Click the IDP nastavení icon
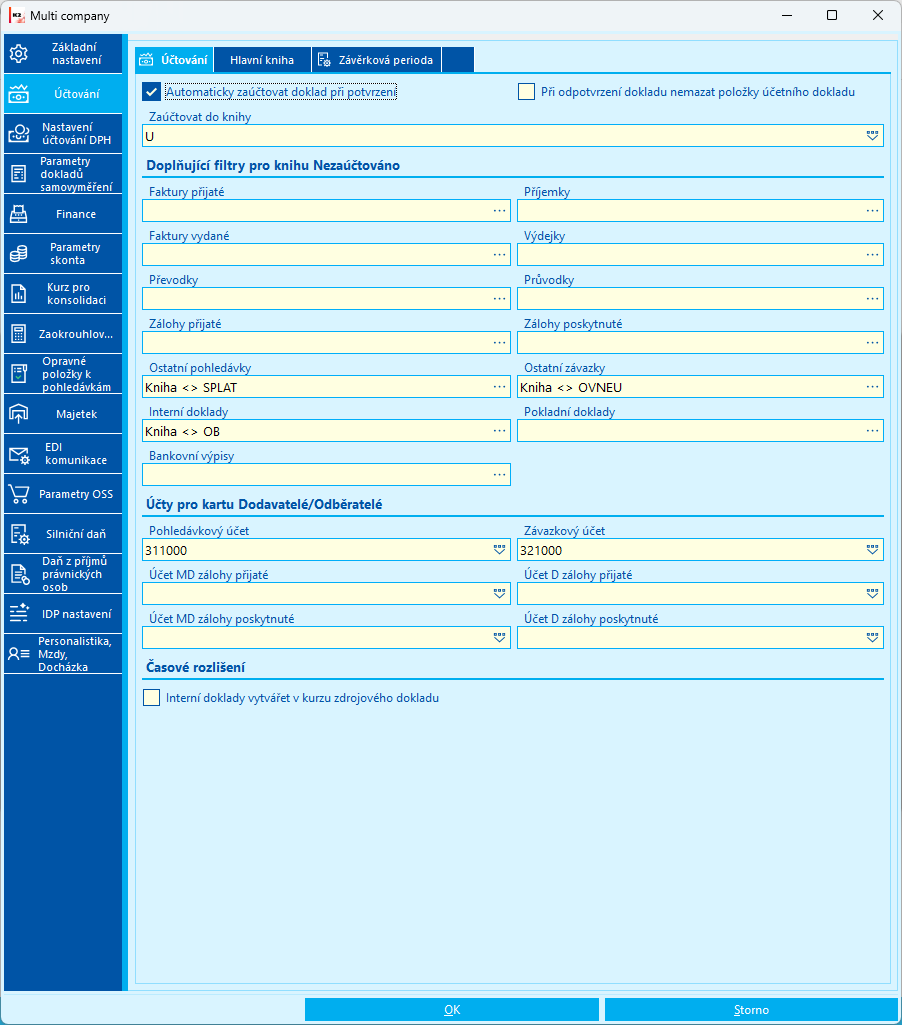Screen dimensions: 902x1025 [x=18, y=614]
